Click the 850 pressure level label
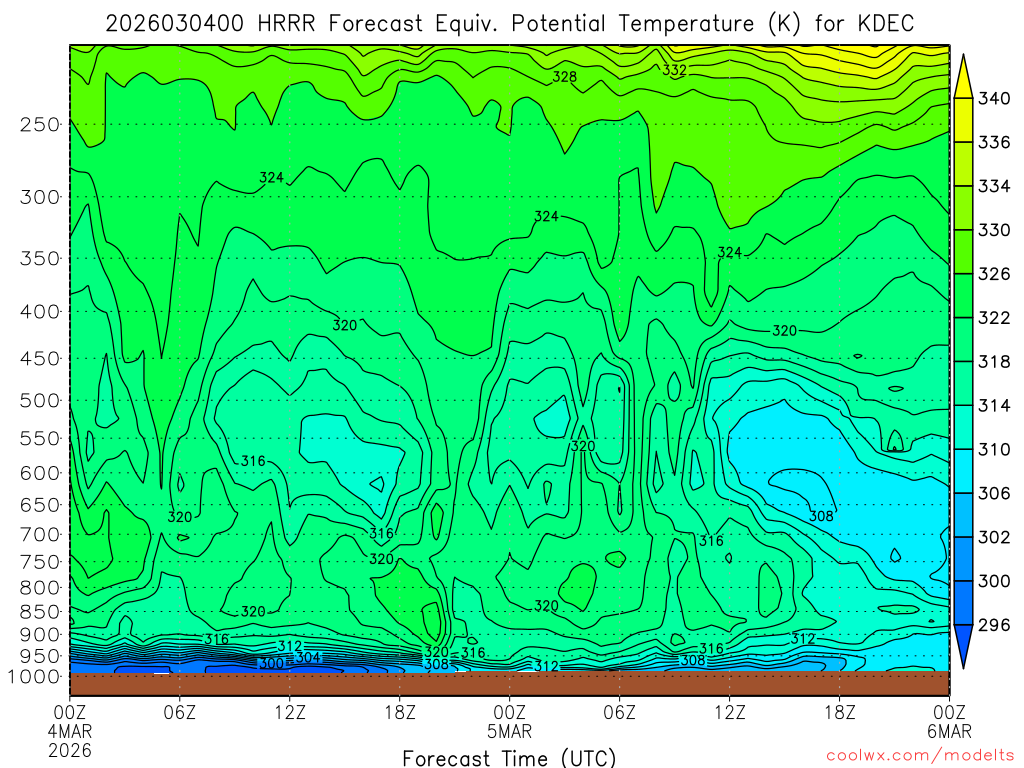Image resolution: width=1024 pixels, height=768 pixels. (x=40, y=612)
